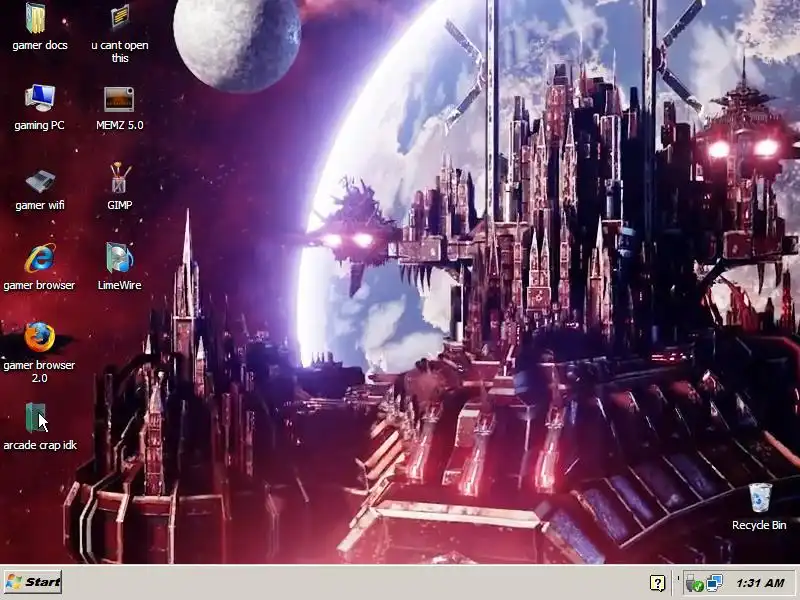Click the gamer wifi network icon
Image resolution: width=800 pixels, height=600 pixels.
pos(40,181)
